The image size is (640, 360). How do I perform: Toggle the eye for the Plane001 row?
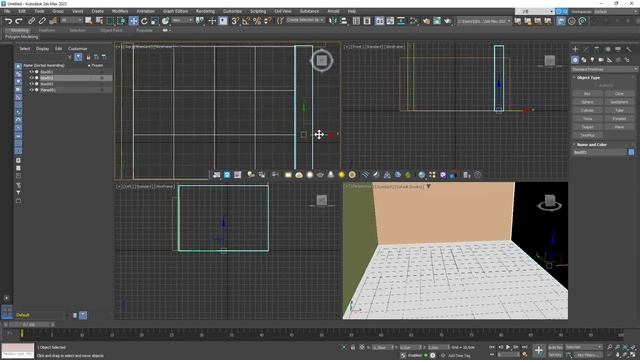pos(31,89)
